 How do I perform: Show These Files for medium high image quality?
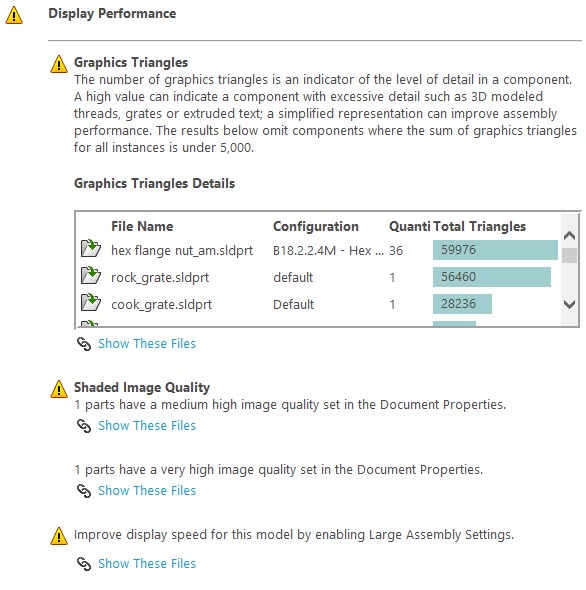147,426
